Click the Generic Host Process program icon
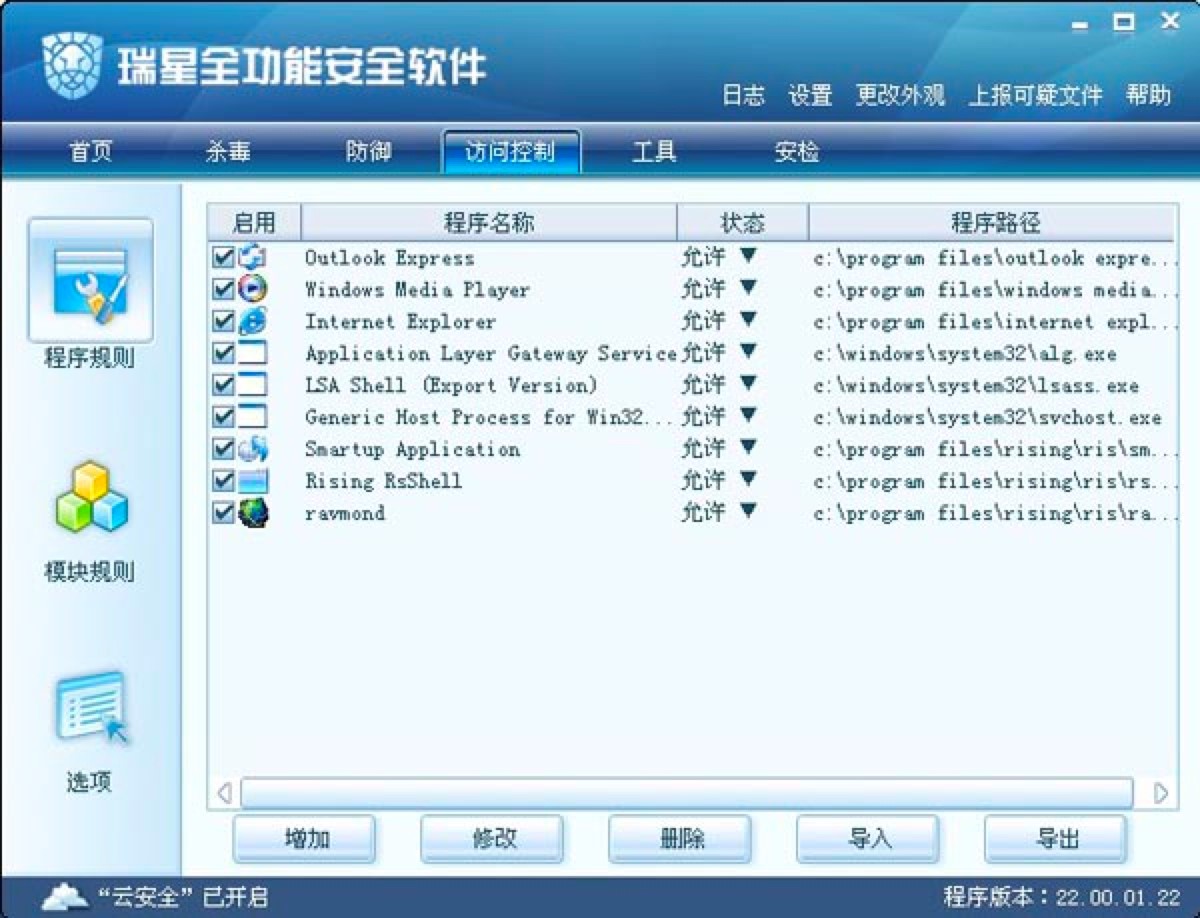 [253, 418]
